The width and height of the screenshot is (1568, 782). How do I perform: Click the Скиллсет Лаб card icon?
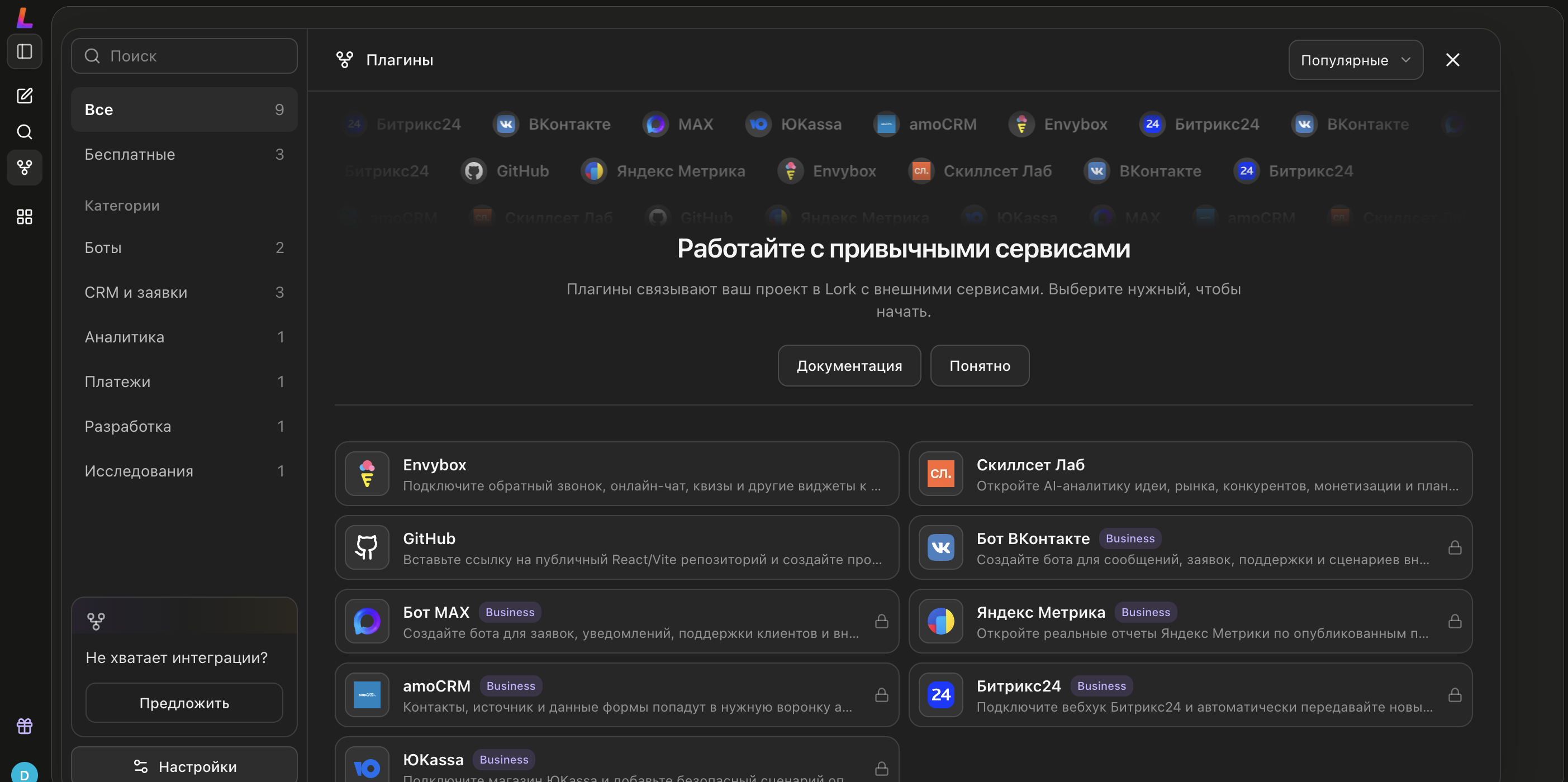click(940, 474)
